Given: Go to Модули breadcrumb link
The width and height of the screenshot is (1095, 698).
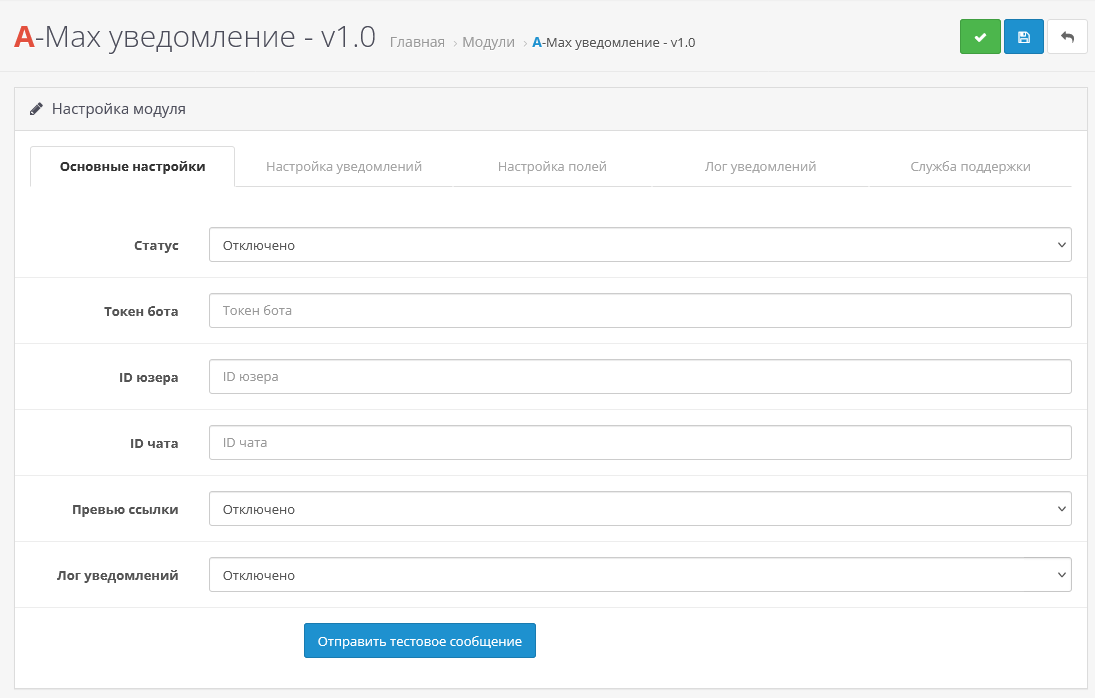Looking at the screenshot, I should [x=488, y=43].
